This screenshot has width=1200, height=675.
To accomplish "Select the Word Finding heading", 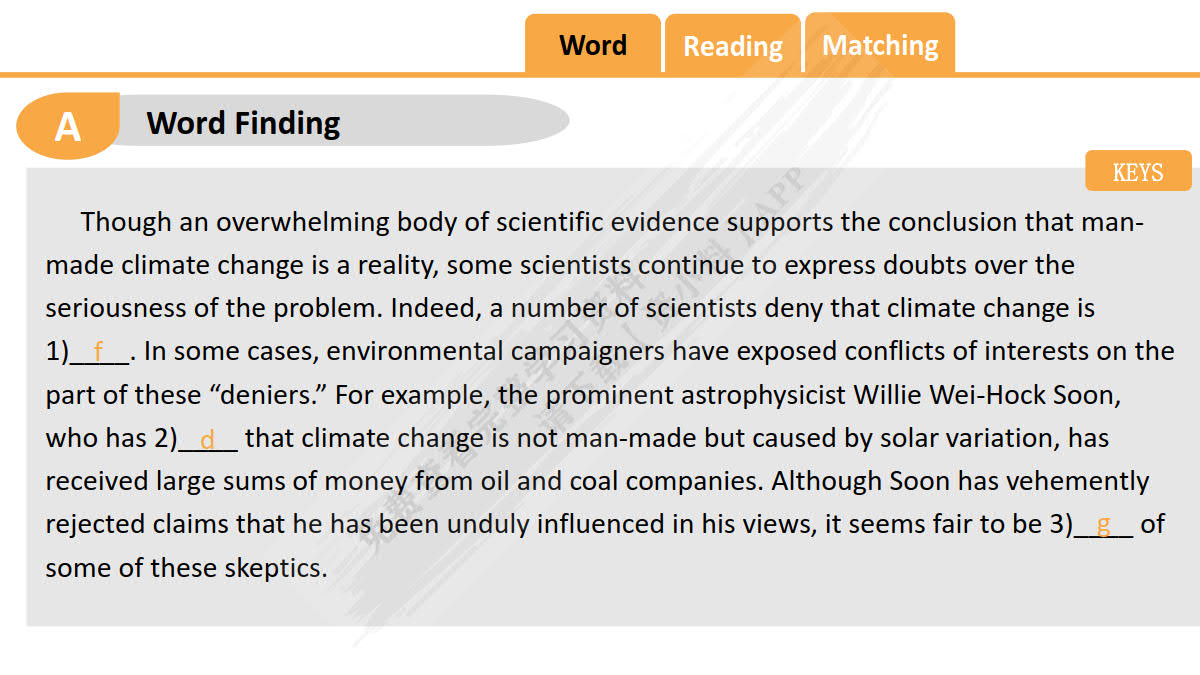I will (243, 123).
